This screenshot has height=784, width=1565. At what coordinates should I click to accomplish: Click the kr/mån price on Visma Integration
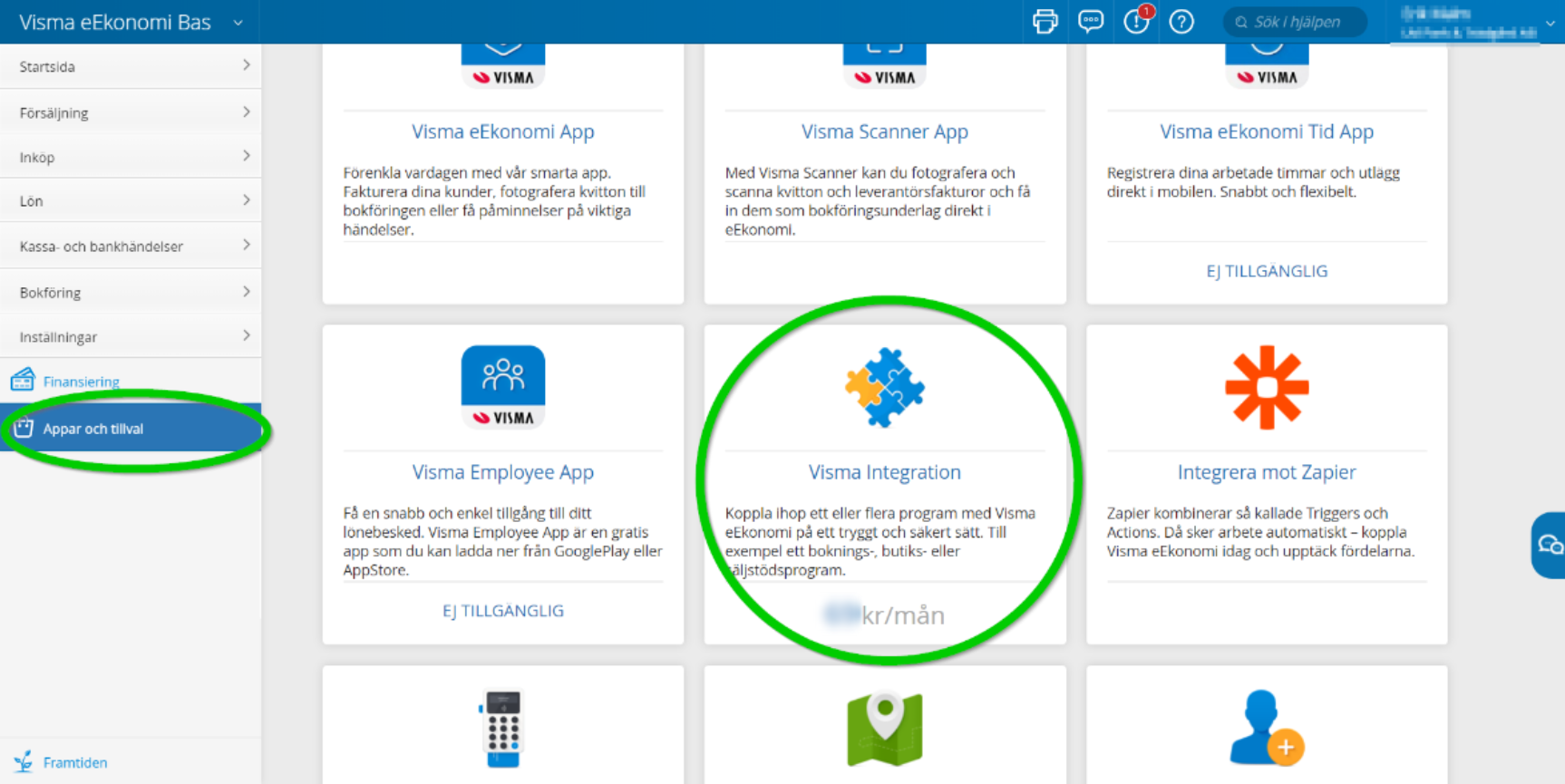point(884,615)
